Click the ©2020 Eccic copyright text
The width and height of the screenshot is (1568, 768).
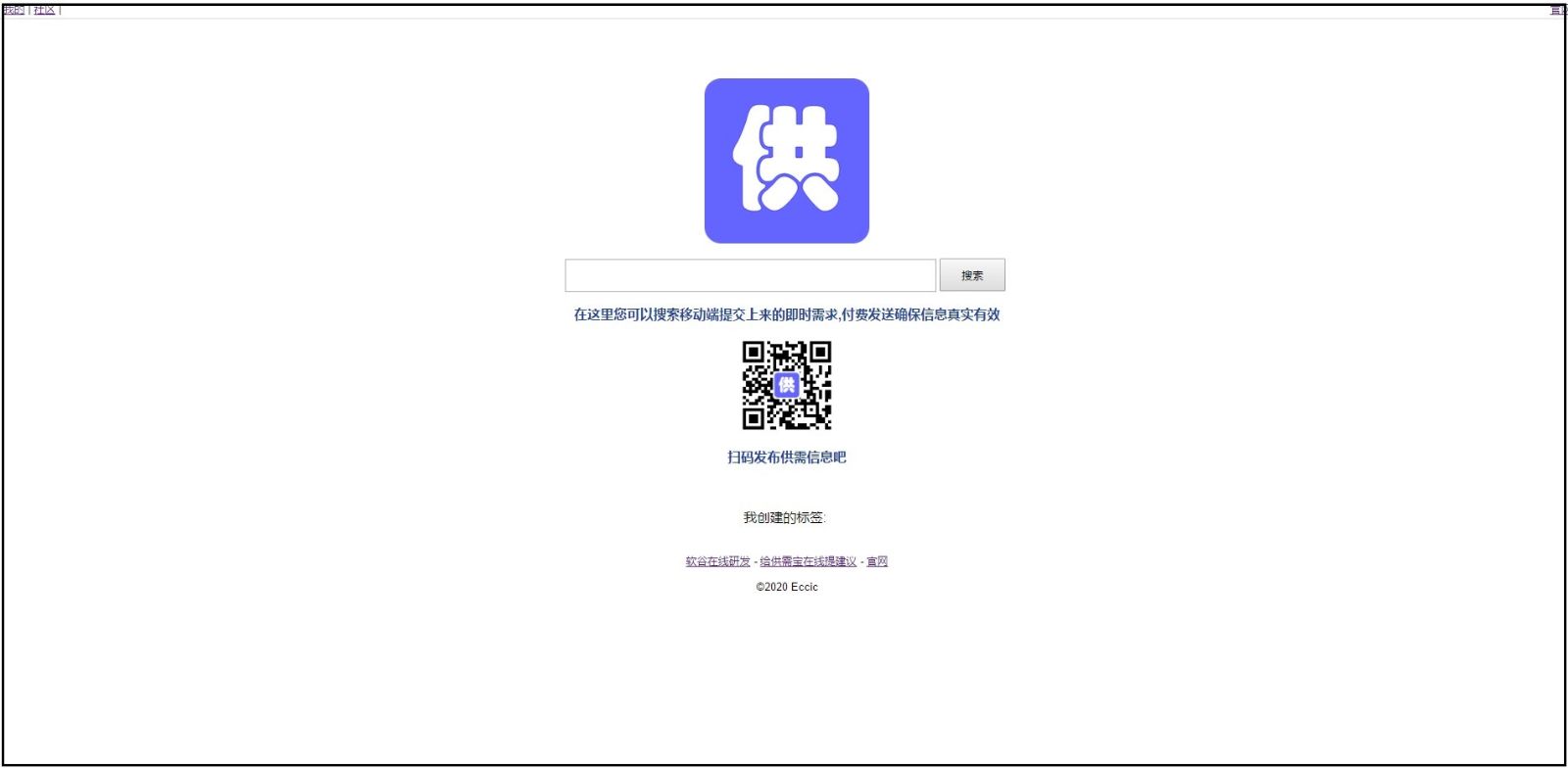(x=786, y=587)
